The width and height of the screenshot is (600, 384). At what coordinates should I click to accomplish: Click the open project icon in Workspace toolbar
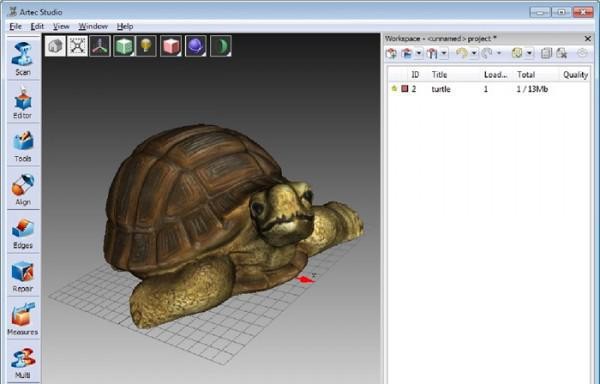407,54
